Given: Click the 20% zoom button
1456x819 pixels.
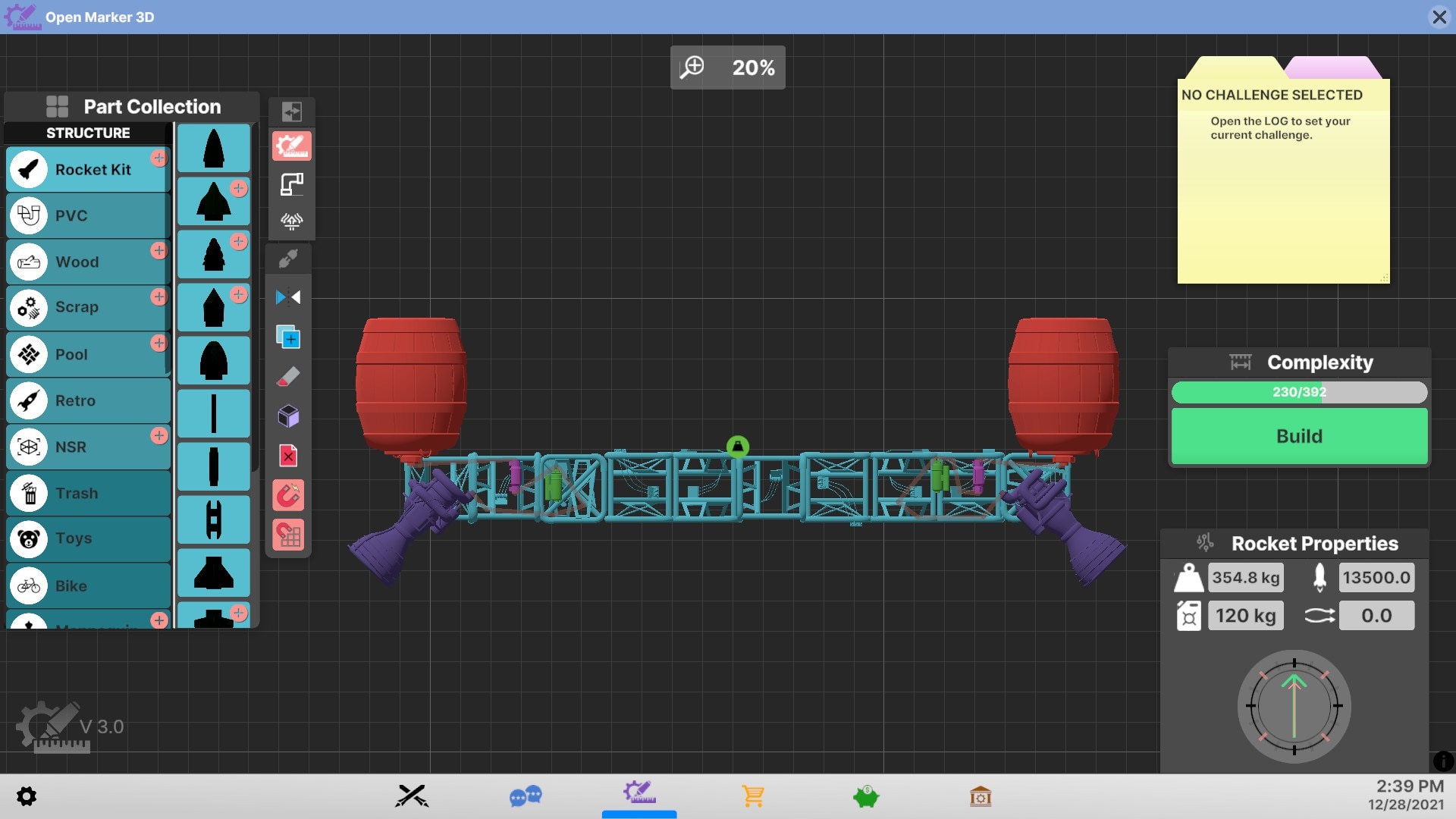Looking at the screenshot, I should 727,67.
